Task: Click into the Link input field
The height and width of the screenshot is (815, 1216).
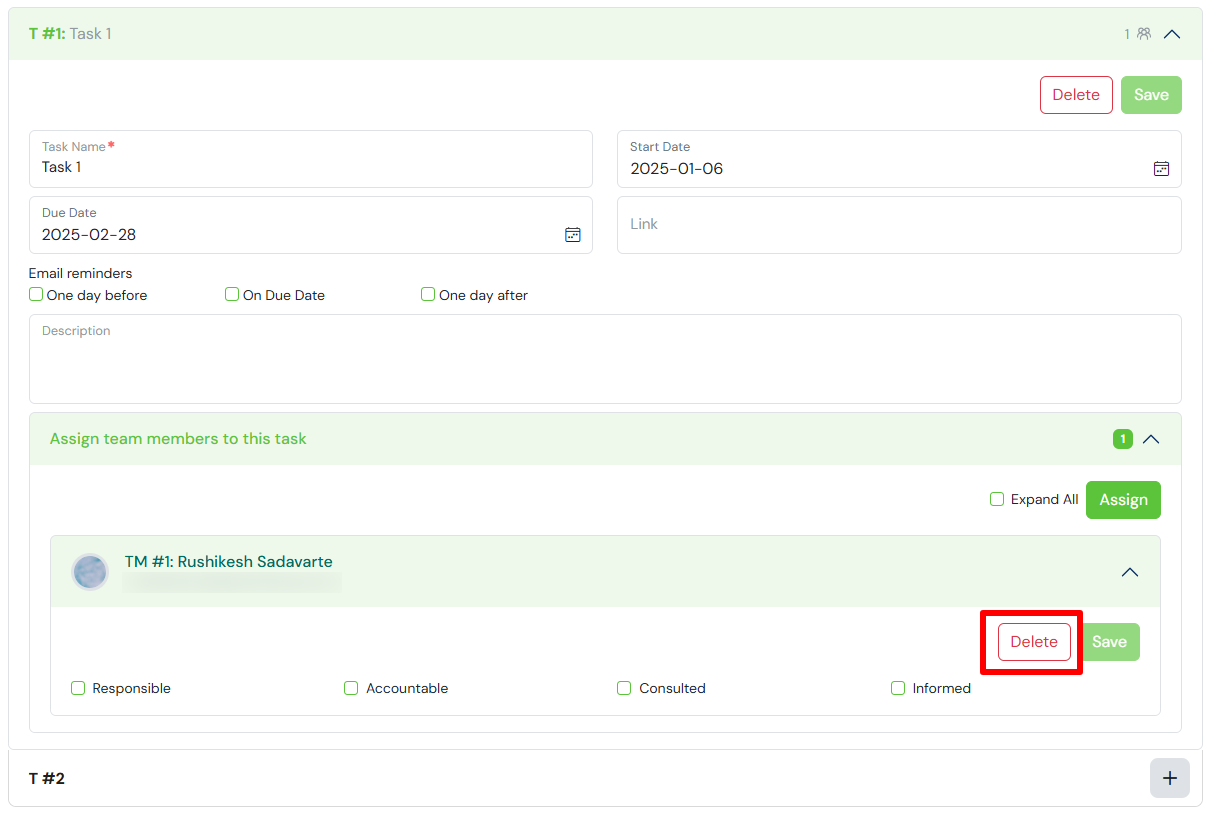Action: point(898,225)
